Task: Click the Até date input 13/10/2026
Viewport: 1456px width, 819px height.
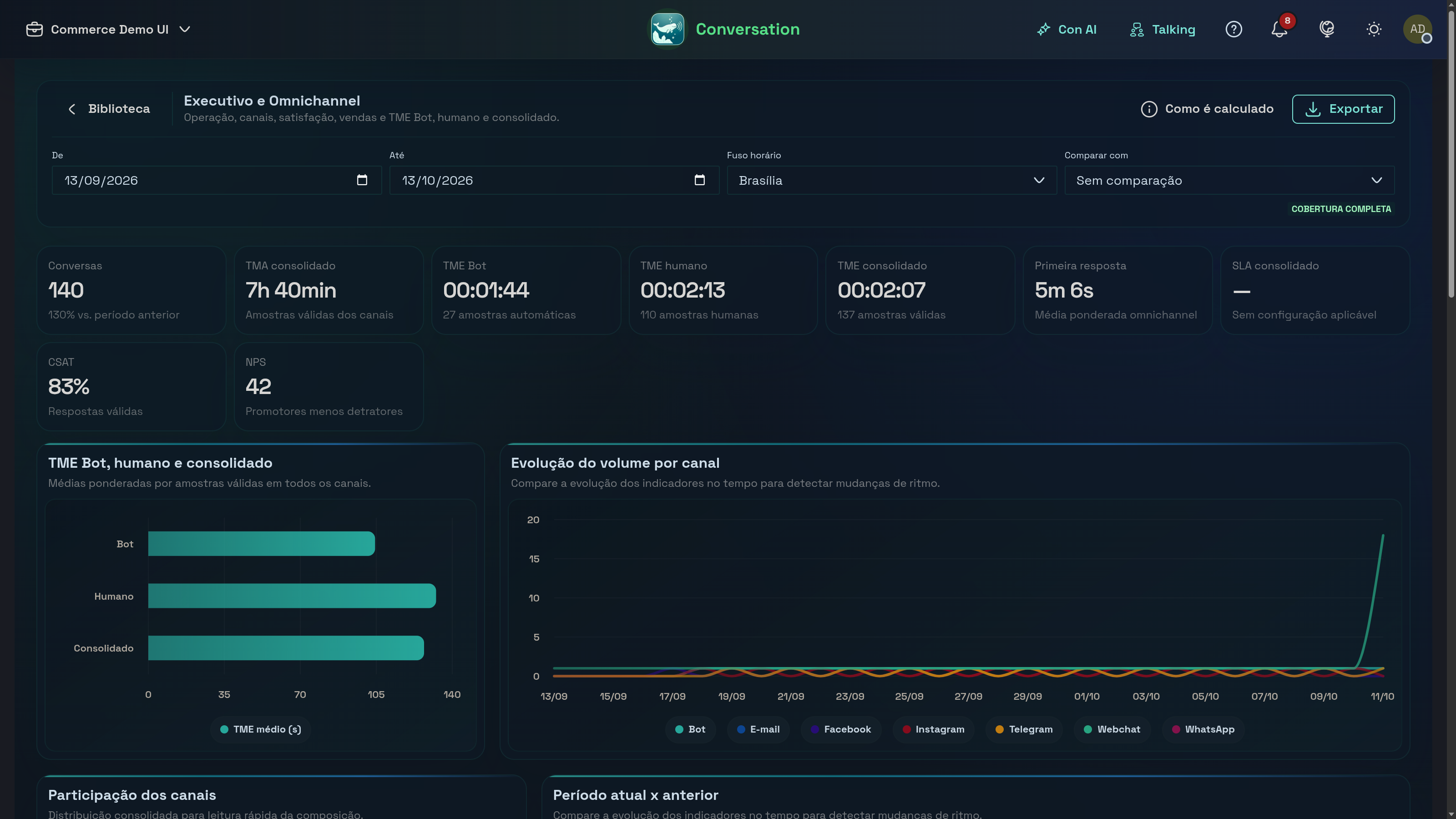Action: pyautogui.click(x=554, y=180)
